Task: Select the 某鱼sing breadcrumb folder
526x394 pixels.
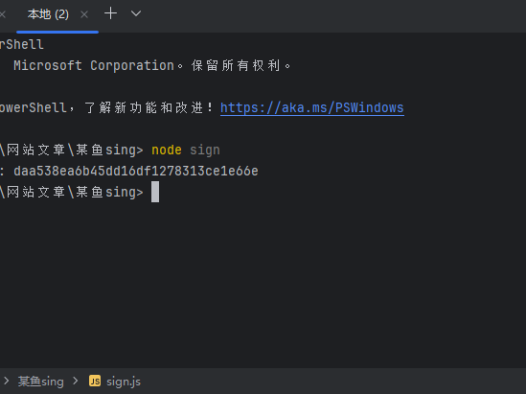Action: (41, 382)
